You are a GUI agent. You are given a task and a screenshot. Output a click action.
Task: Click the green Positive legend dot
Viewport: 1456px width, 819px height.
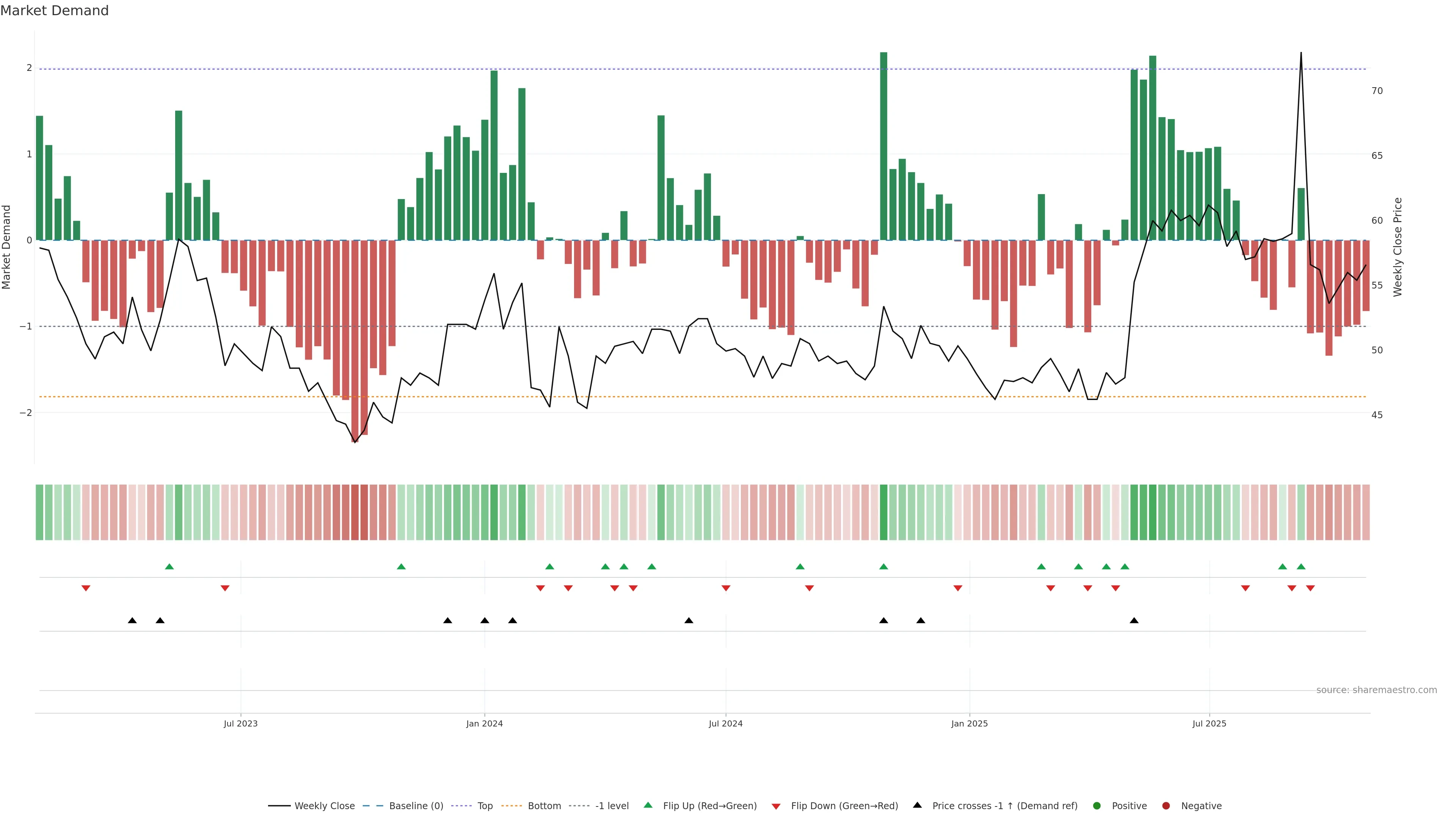(x=1097, y=805)
